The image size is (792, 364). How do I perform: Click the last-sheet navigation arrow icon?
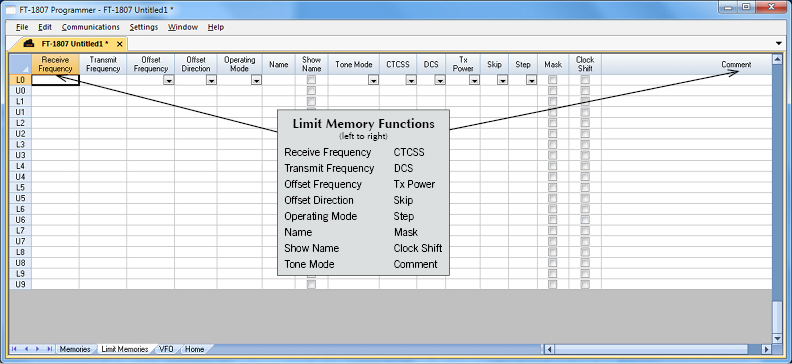pyautogui.click(x=50, y=349)
